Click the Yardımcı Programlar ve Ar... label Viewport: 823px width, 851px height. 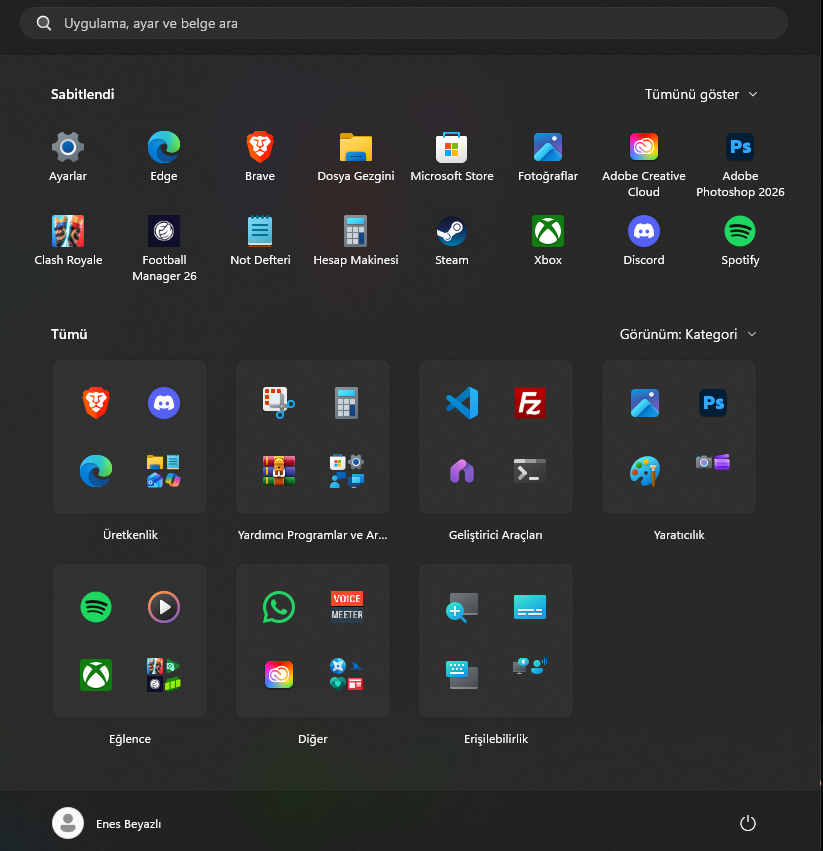[313, 535]
